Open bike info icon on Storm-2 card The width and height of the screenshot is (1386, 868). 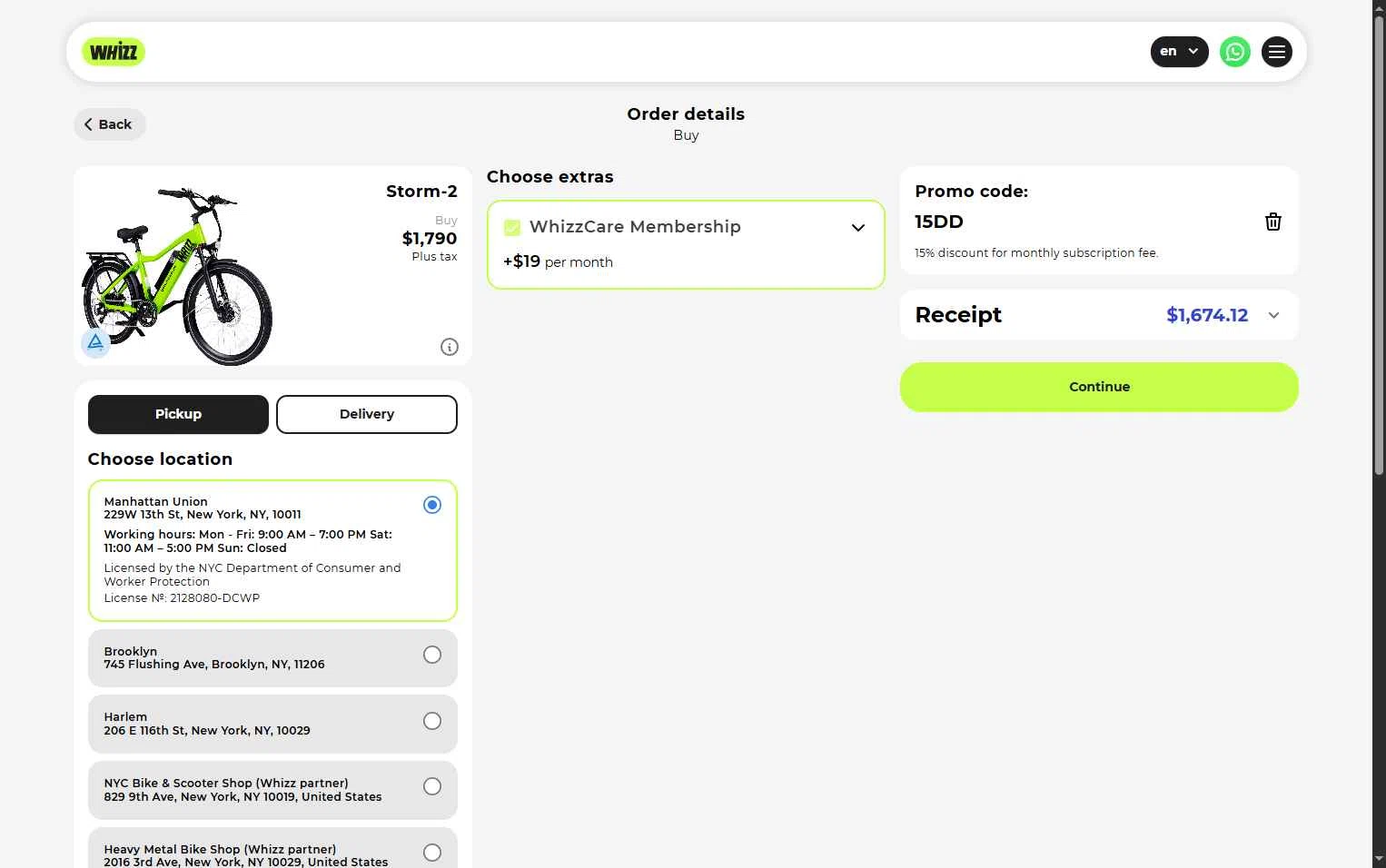pos(450,347)
